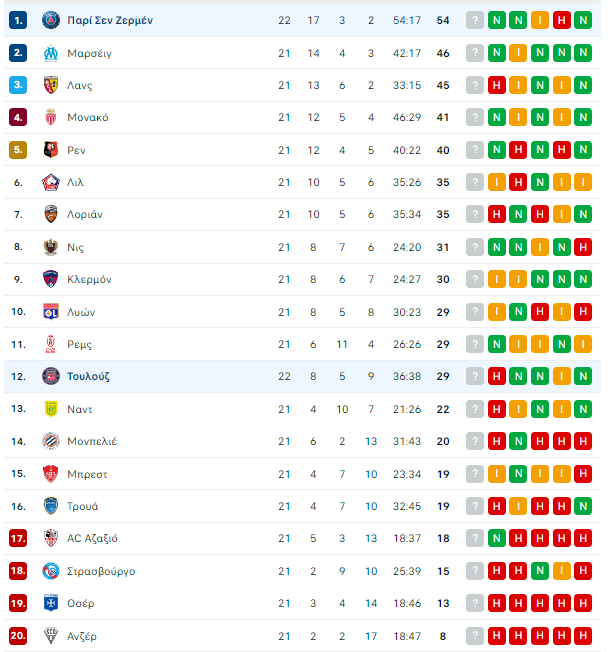Viewport: 610px width, 652px height.
Task: Click the Οσέρ club crest
Action: (51, 603)
